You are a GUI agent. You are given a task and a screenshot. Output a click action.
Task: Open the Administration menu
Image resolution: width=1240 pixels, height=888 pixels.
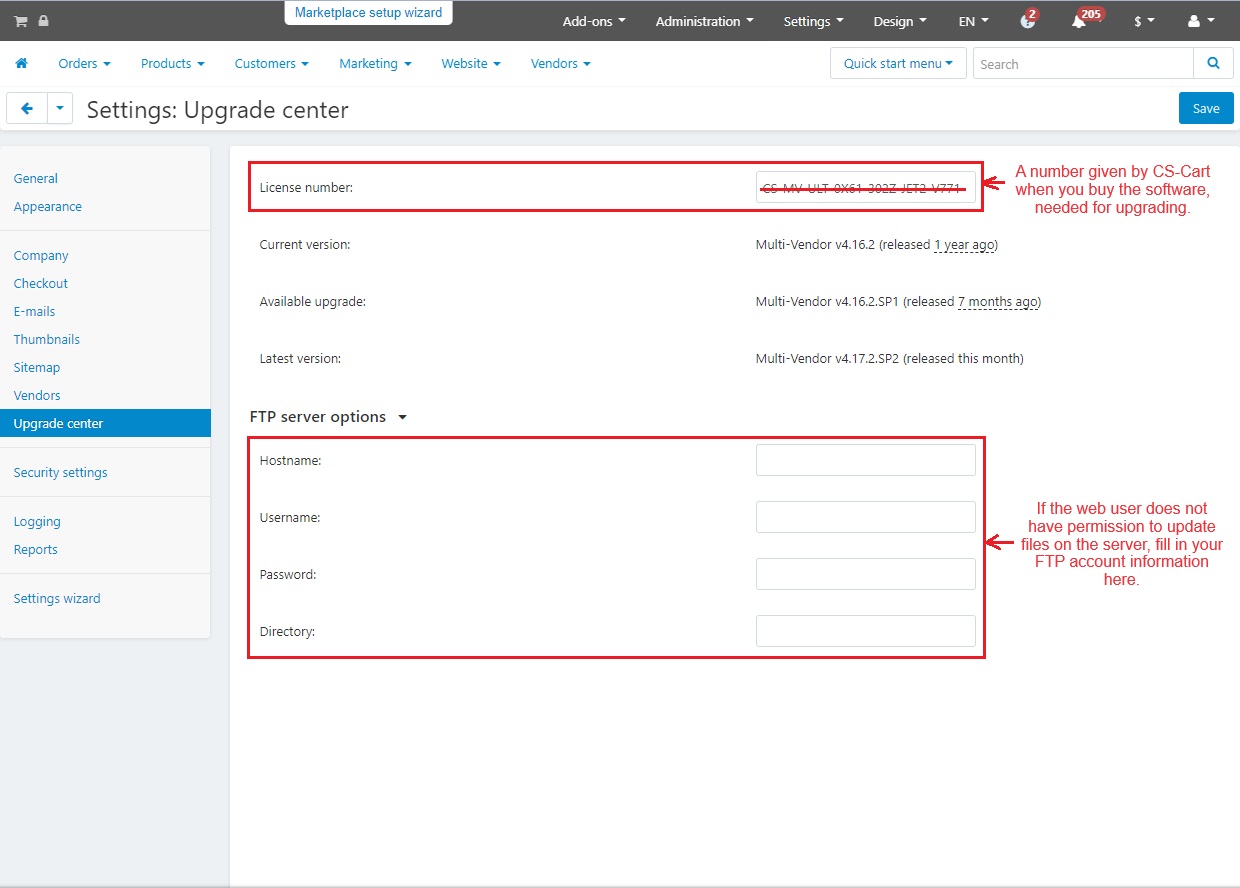(x=704, y=21)
